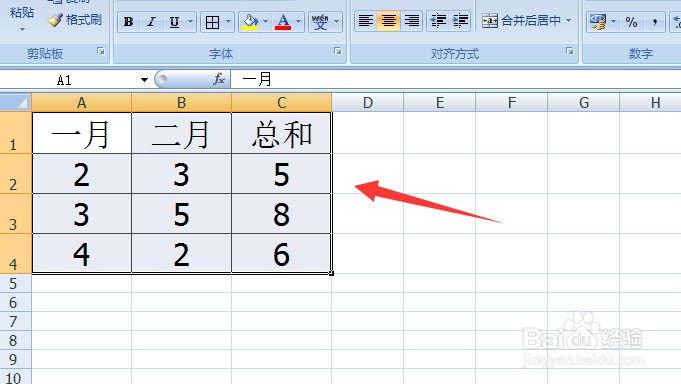Select cell A1 containing 一月
681x384 pixels.
pyautogui.click(x=82, y=133)
